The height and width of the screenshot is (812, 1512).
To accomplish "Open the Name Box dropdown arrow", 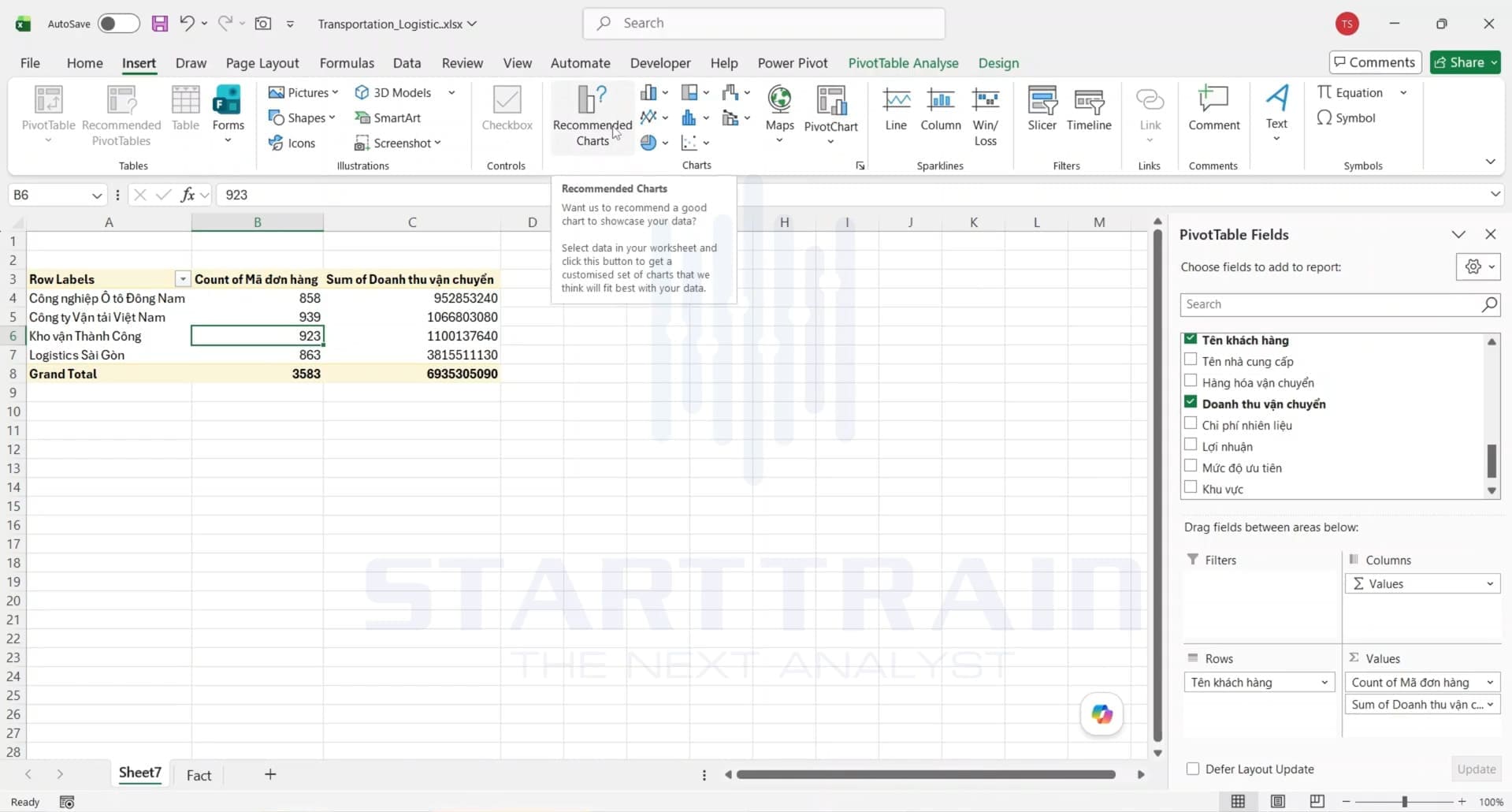I will 97,195.
